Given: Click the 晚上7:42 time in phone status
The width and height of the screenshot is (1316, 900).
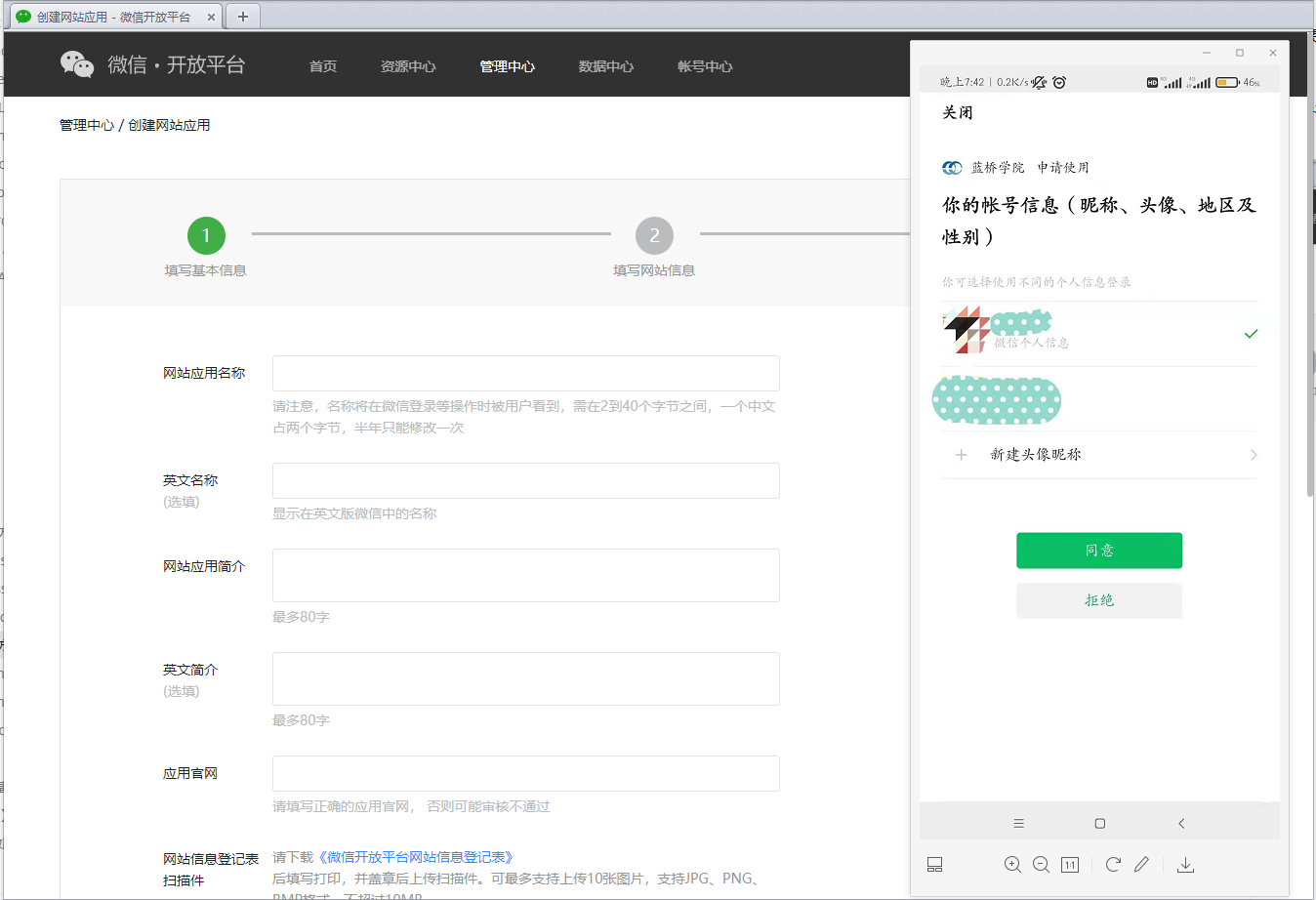Looking at the screenshot, I should click(x=962, y=82).
